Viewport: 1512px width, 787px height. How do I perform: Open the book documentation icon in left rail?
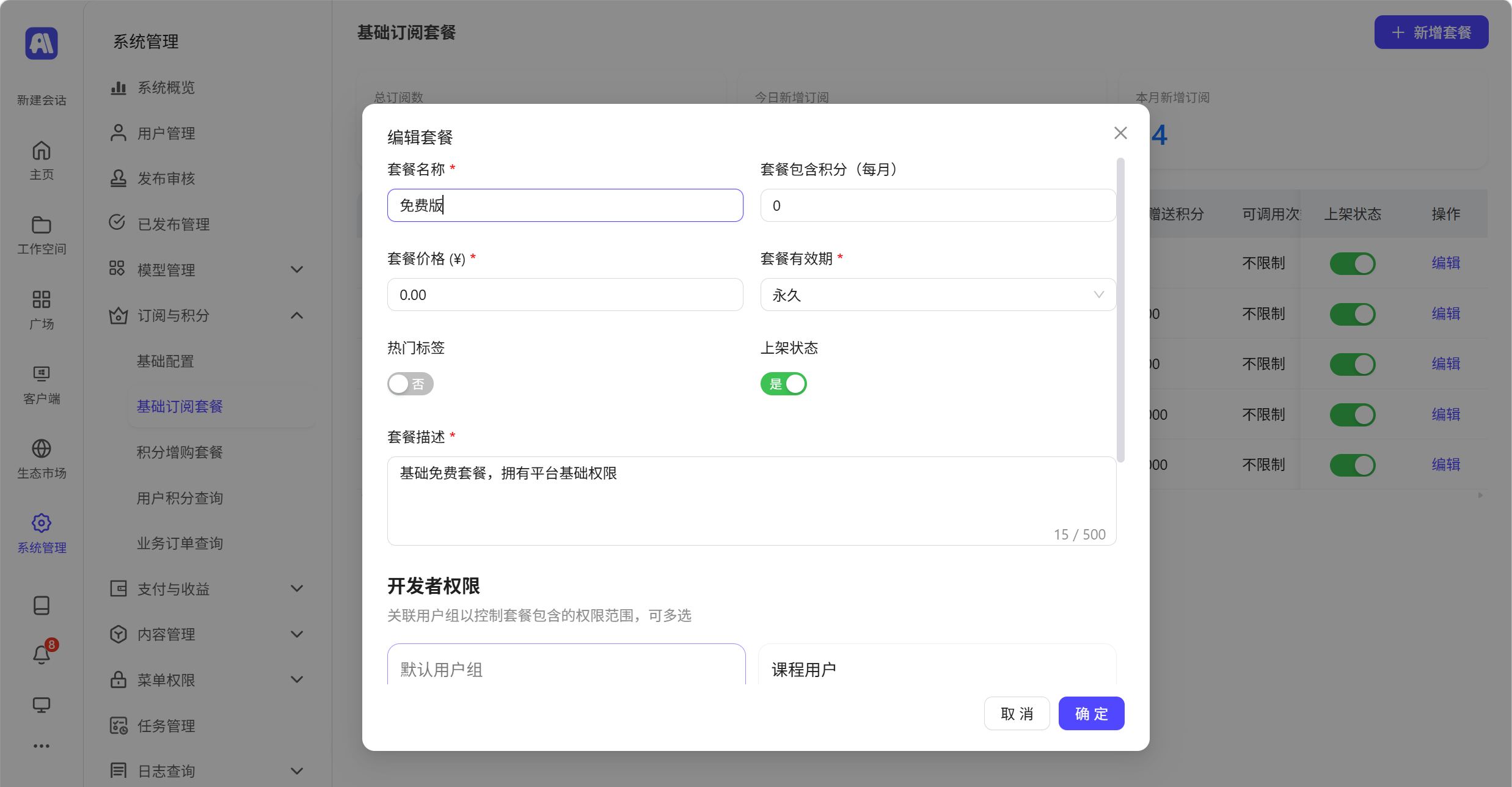[x=42, y=606]
